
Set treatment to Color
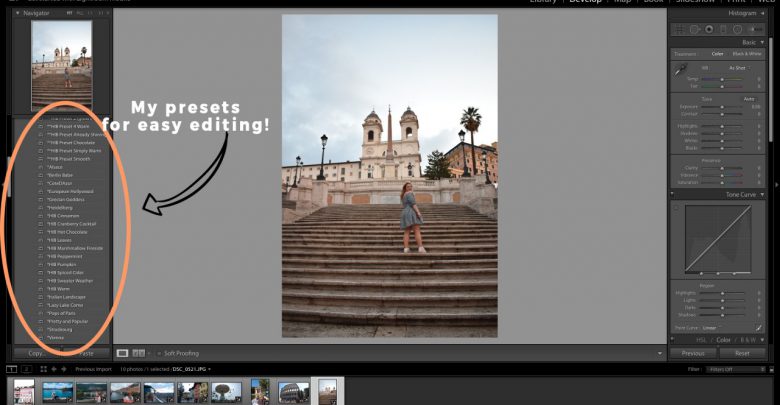(717, 54)
